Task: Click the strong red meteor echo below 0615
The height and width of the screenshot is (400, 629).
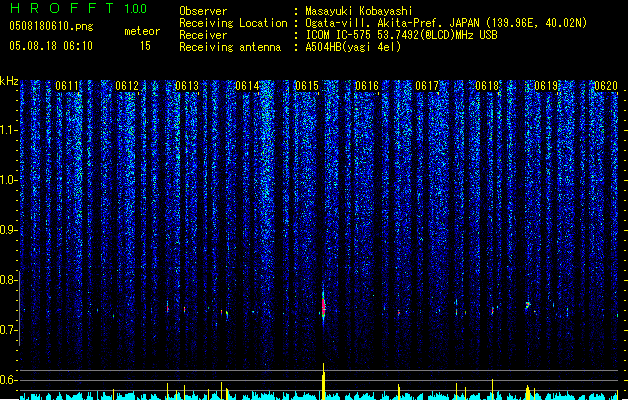Action: (x=323, y=307)
